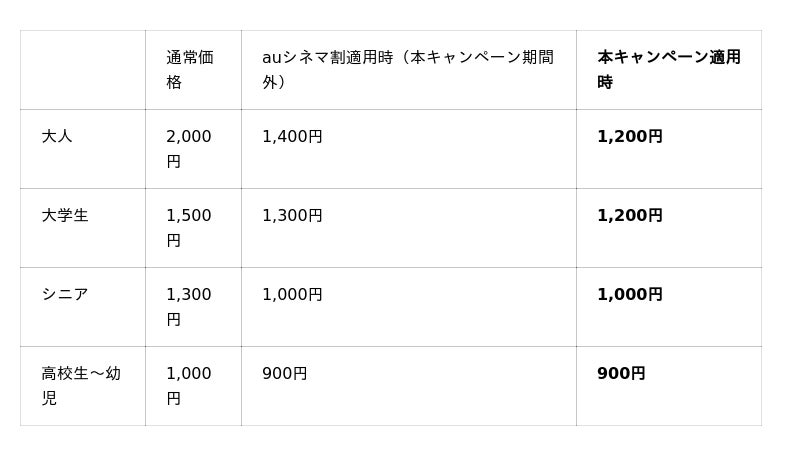Click the 通常価格 column header

tap(190, 69)
